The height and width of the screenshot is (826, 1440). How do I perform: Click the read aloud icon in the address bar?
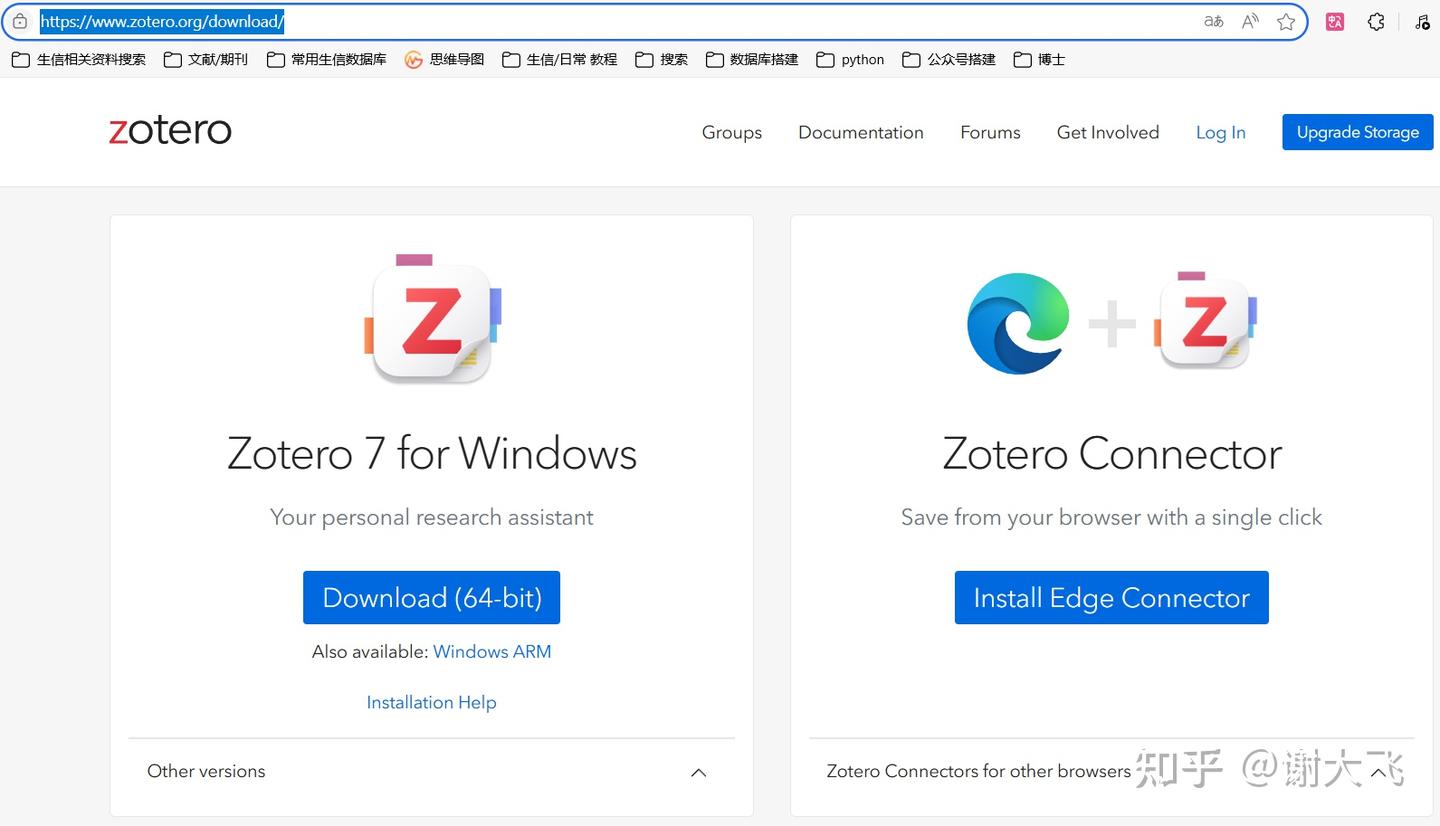[x=1249, y=20]
